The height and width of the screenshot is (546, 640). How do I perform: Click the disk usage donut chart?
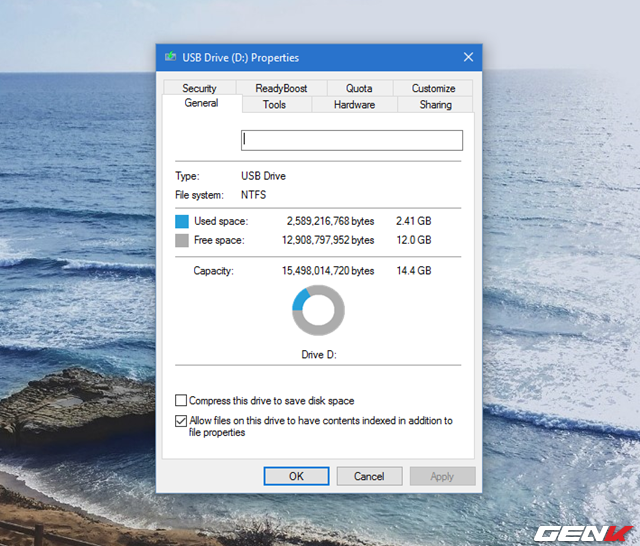coord(318,310)
